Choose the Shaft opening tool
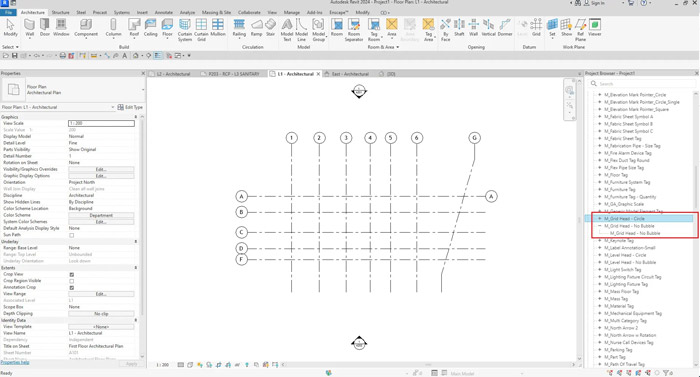Viewport: 700px width, 377px height. 459,27
